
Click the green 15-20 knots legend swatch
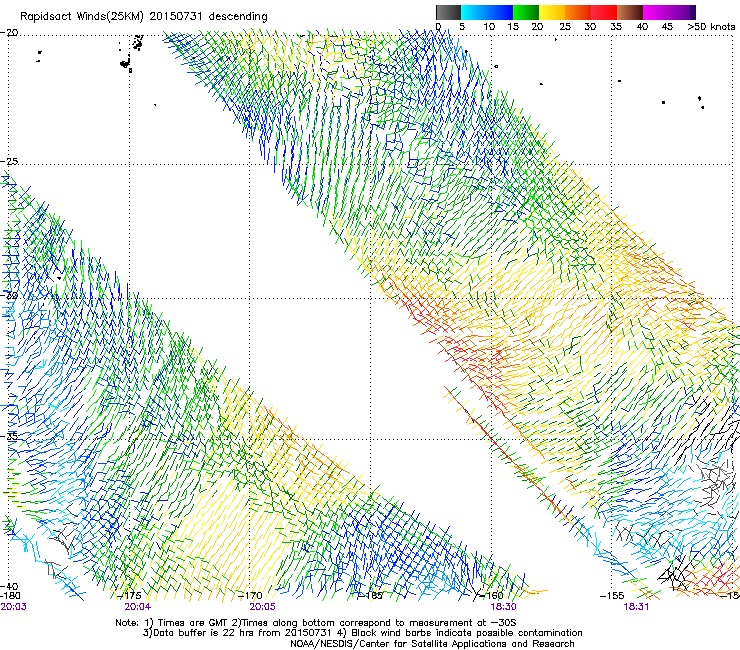(526, 12)
